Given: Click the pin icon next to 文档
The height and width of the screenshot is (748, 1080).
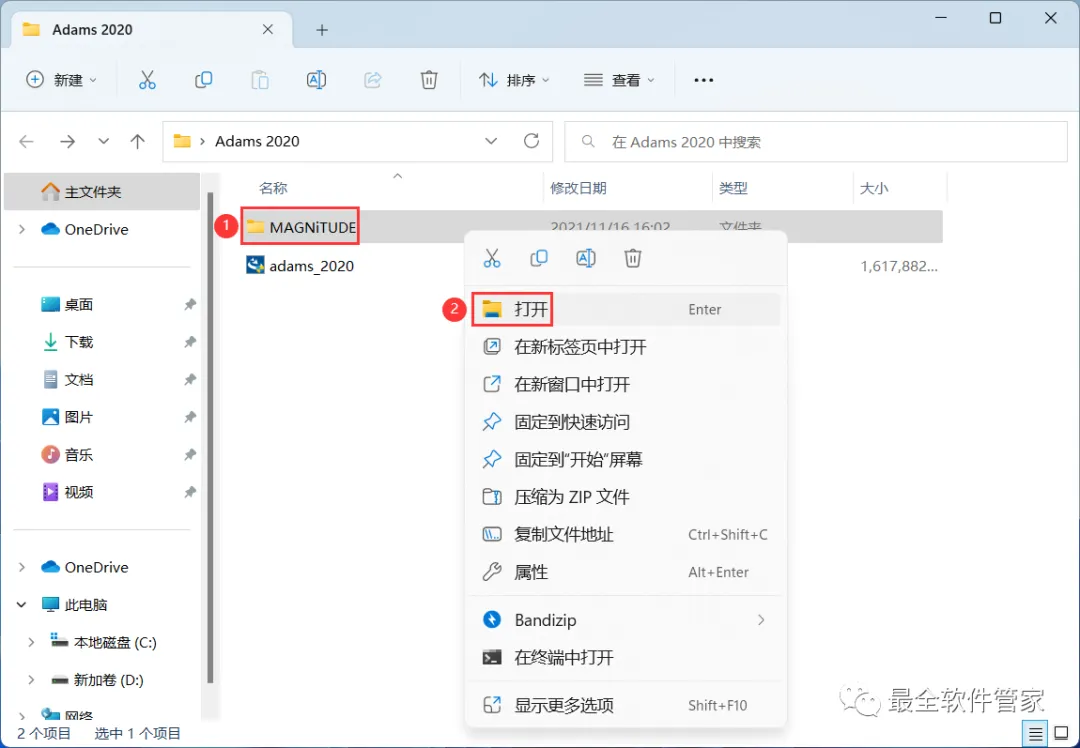Looking at the screenshot, I should click(190, 380).
